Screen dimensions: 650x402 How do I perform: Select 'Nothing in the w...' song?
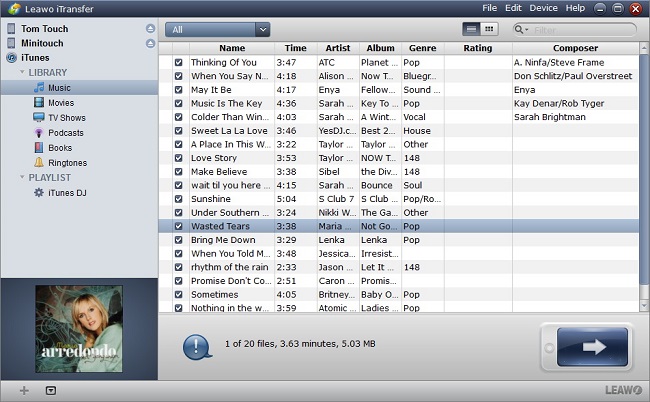(x=230, y=308)
